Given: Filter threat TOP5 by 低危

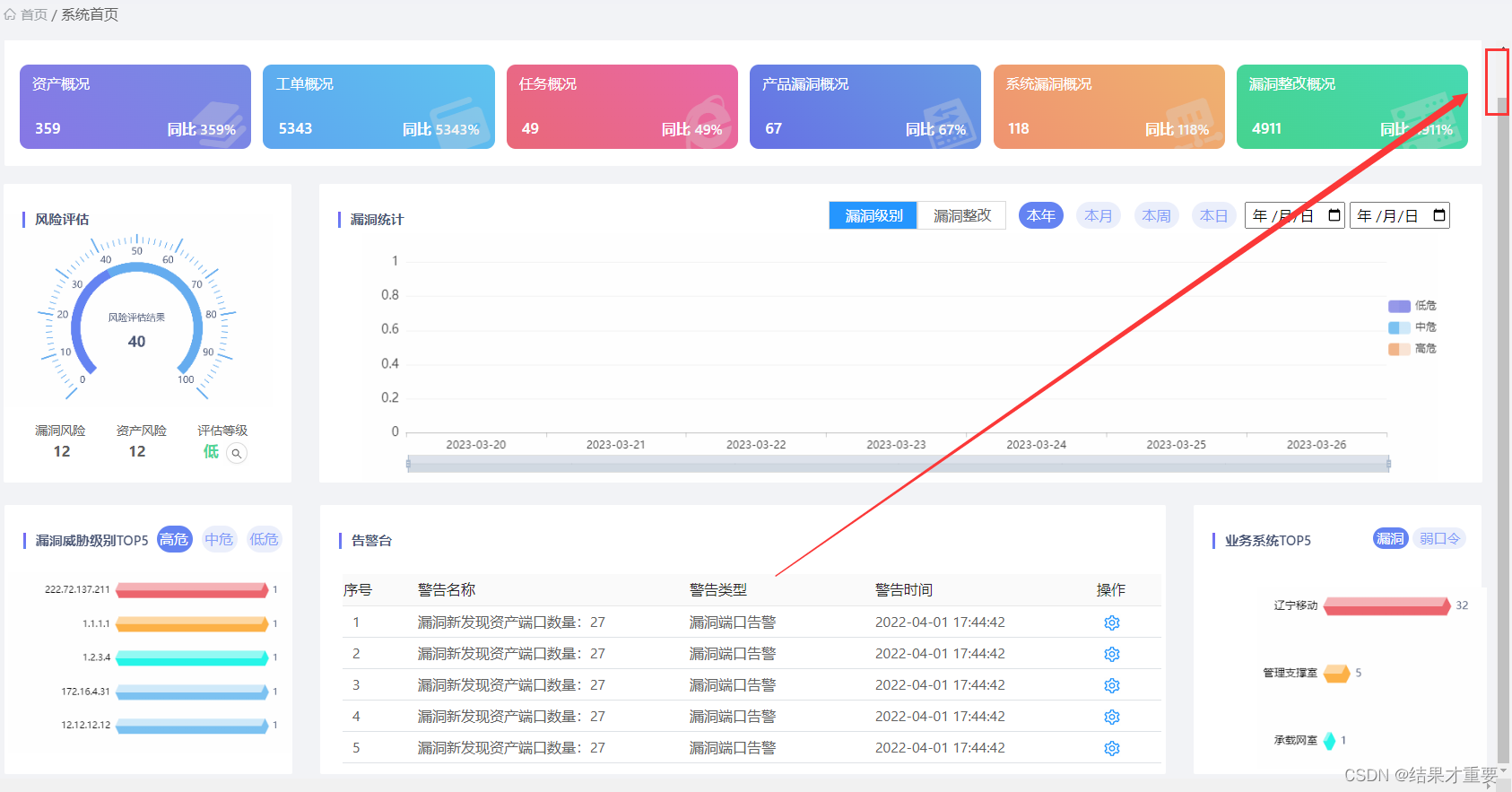Looking at the screenshot, I should [265, 539].
